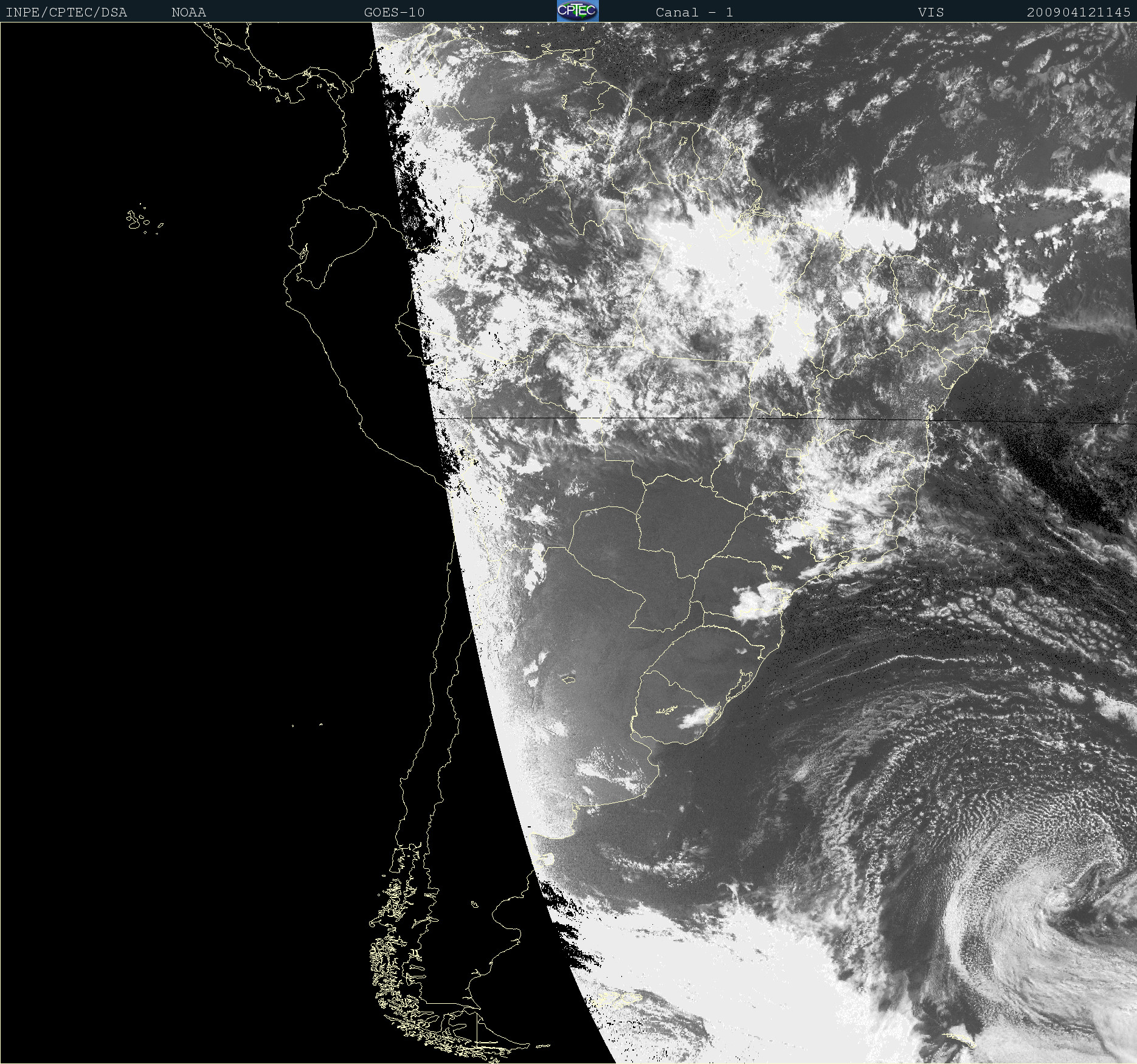Image resolution: width=1137 pixels, height=1064 pixels.
Task: Click the Canal - 1 channel label
Action: pyautogui.click(x=694, y=12)
